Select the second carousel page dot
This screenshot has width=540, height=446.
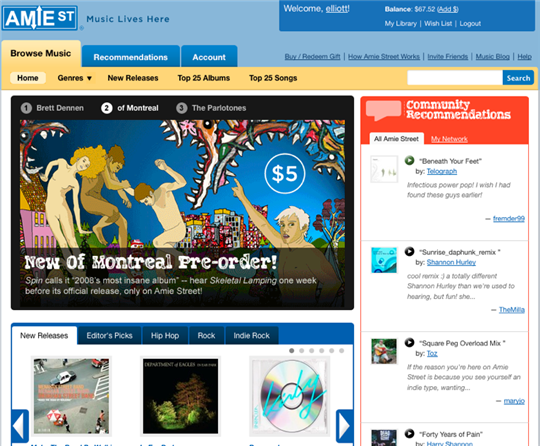pos(302,351)
